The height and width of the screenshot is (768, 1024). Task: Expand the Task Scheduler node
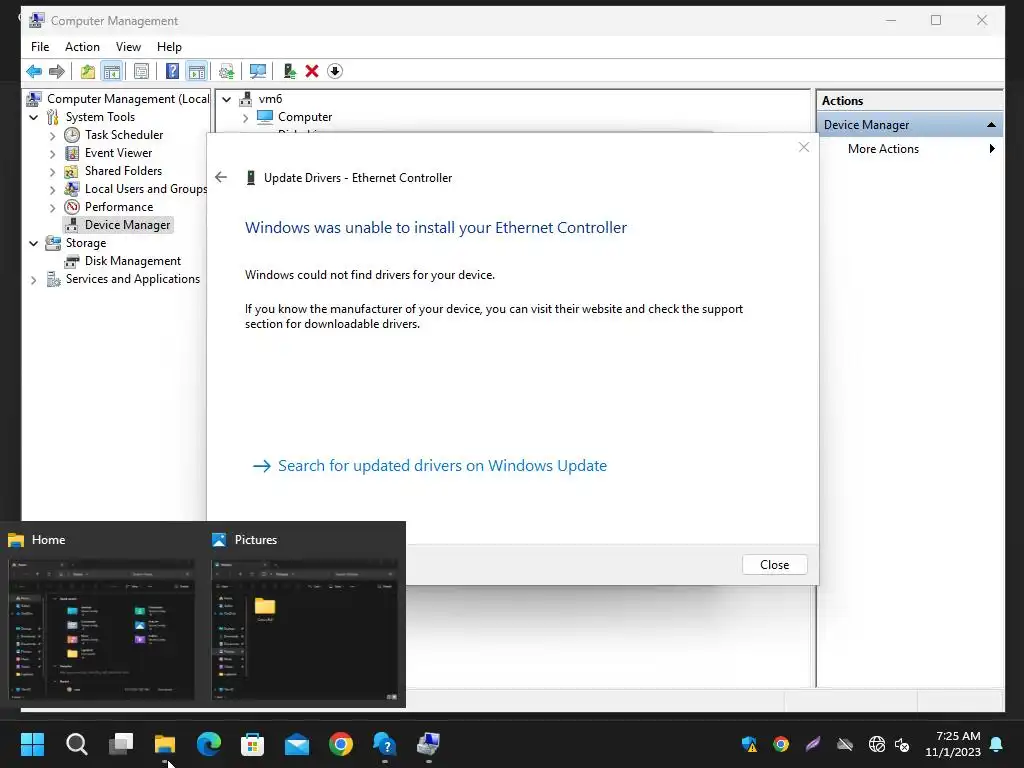coord(52,136)
